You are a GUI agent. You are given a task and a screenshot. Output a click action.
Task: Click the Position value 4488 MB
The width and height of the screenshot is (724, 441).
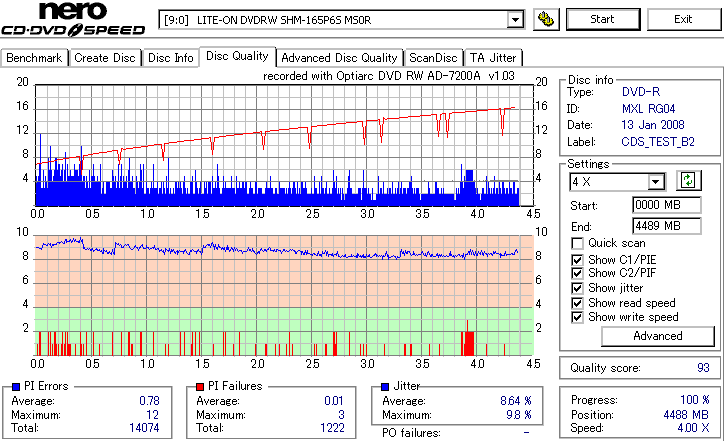click(x=686, y=415)
